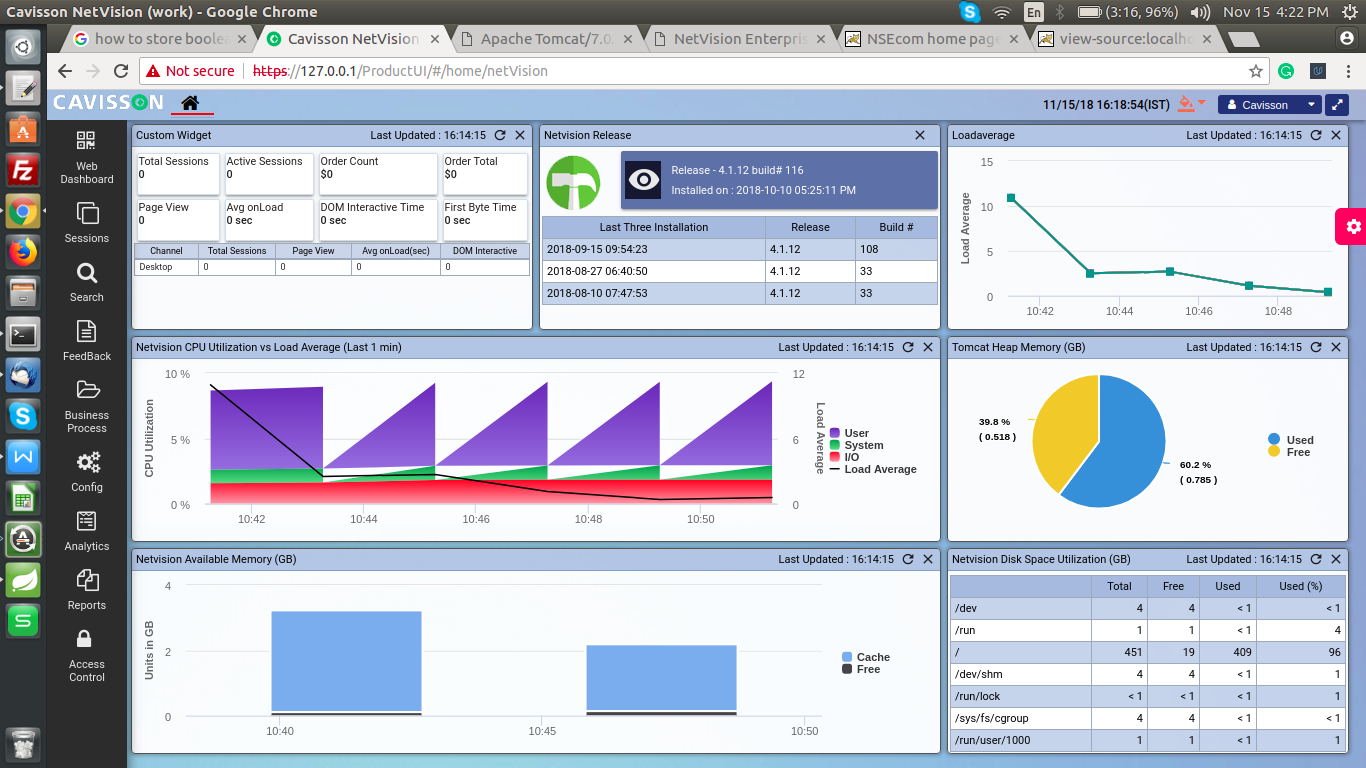Image resolution: width=1366 pixels, height=768 pixels.
Task: Select the 2018-09-15 09:54:23 installation row
Action: tap(740, 249)
